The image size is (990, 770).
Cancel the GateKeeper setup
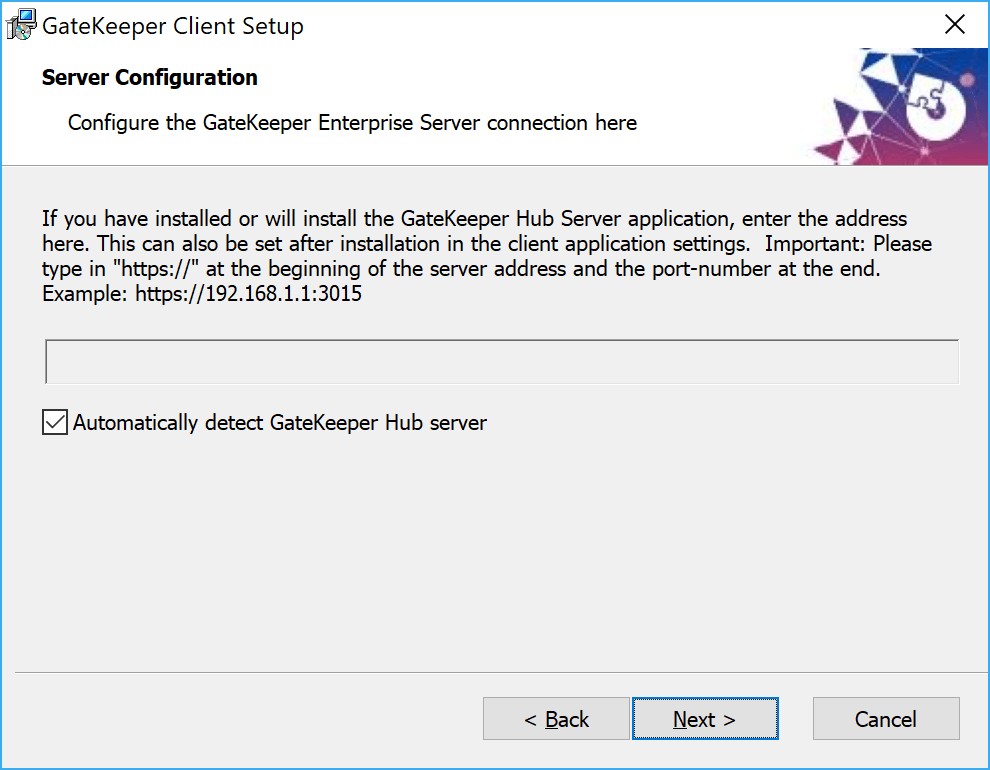885,719
